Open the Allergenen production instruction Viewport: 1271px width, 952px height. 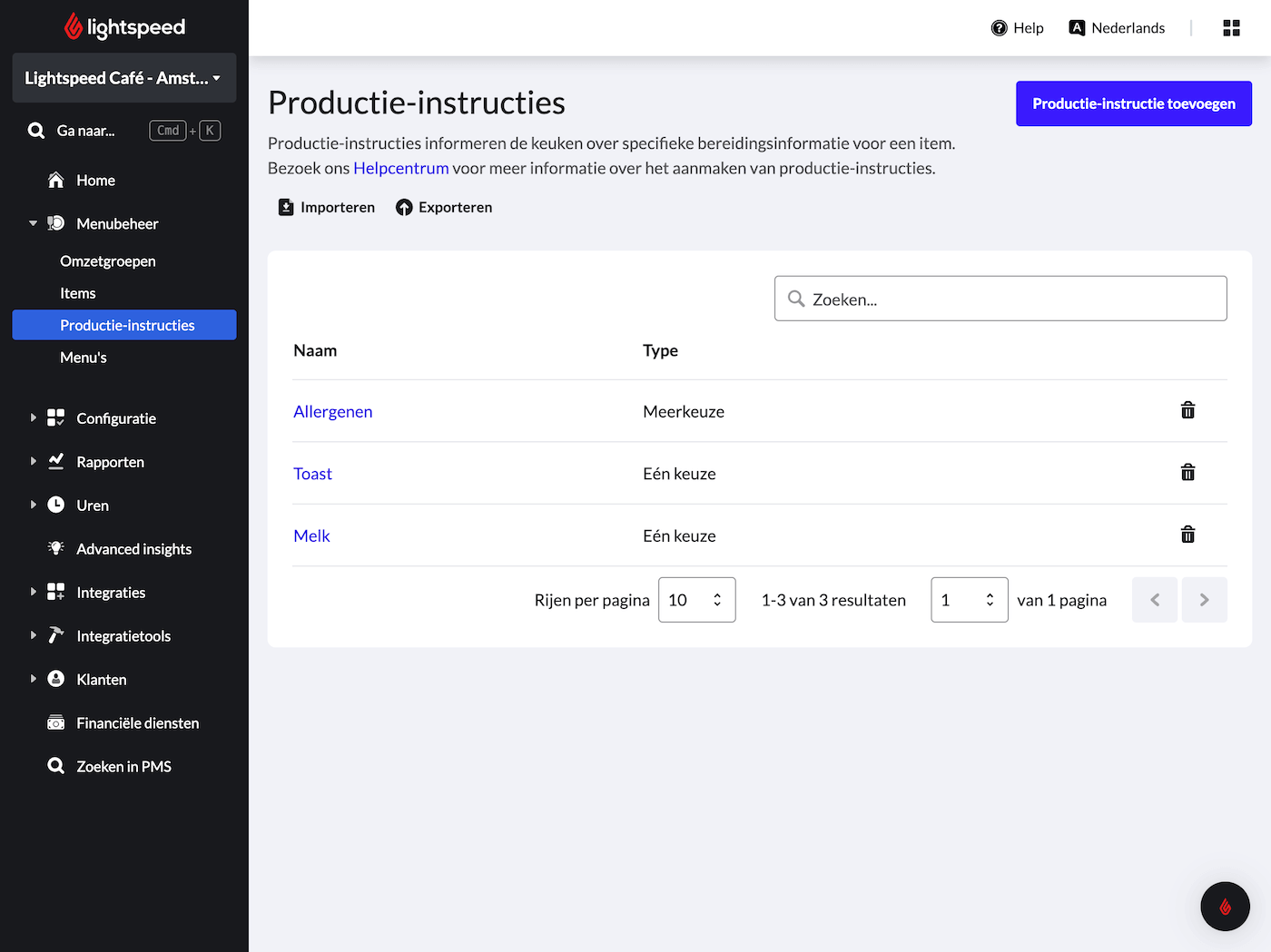tap(333, 411)
